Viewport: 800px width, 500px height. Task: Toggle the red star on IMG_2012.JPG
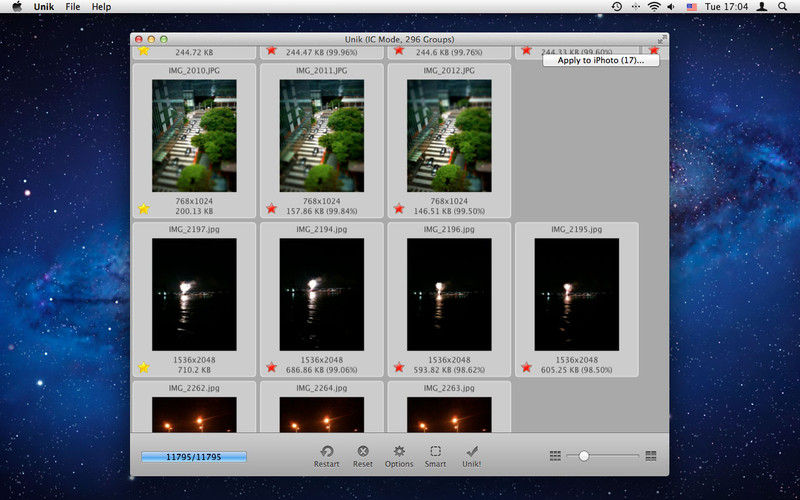(399, 209)
